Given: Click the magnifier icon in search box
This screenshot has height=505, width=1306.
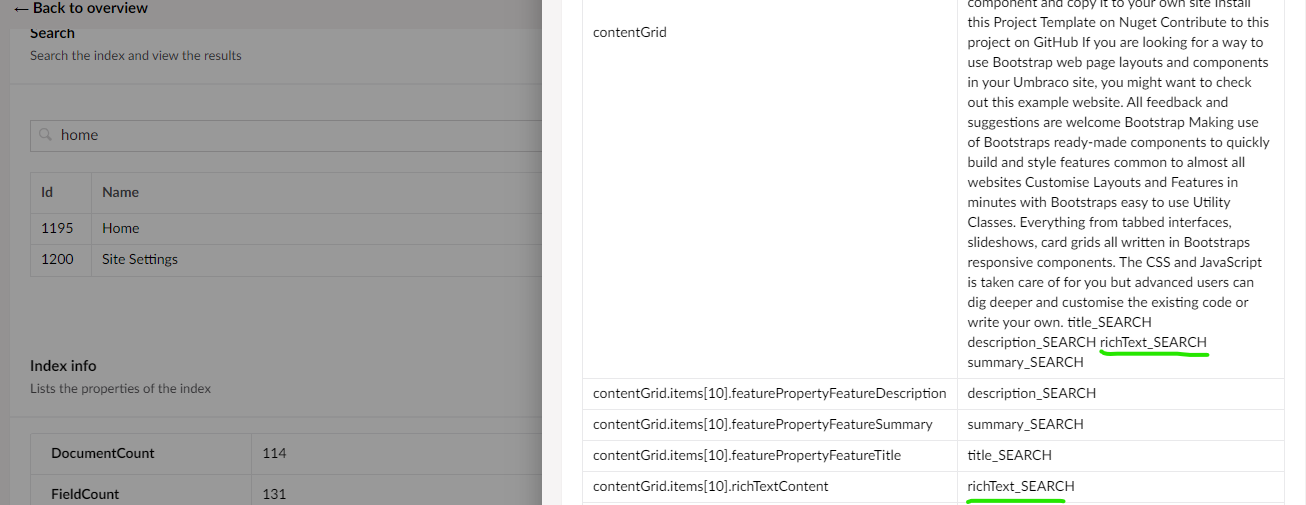Looking at the screenshot, I should coord(45,135).
